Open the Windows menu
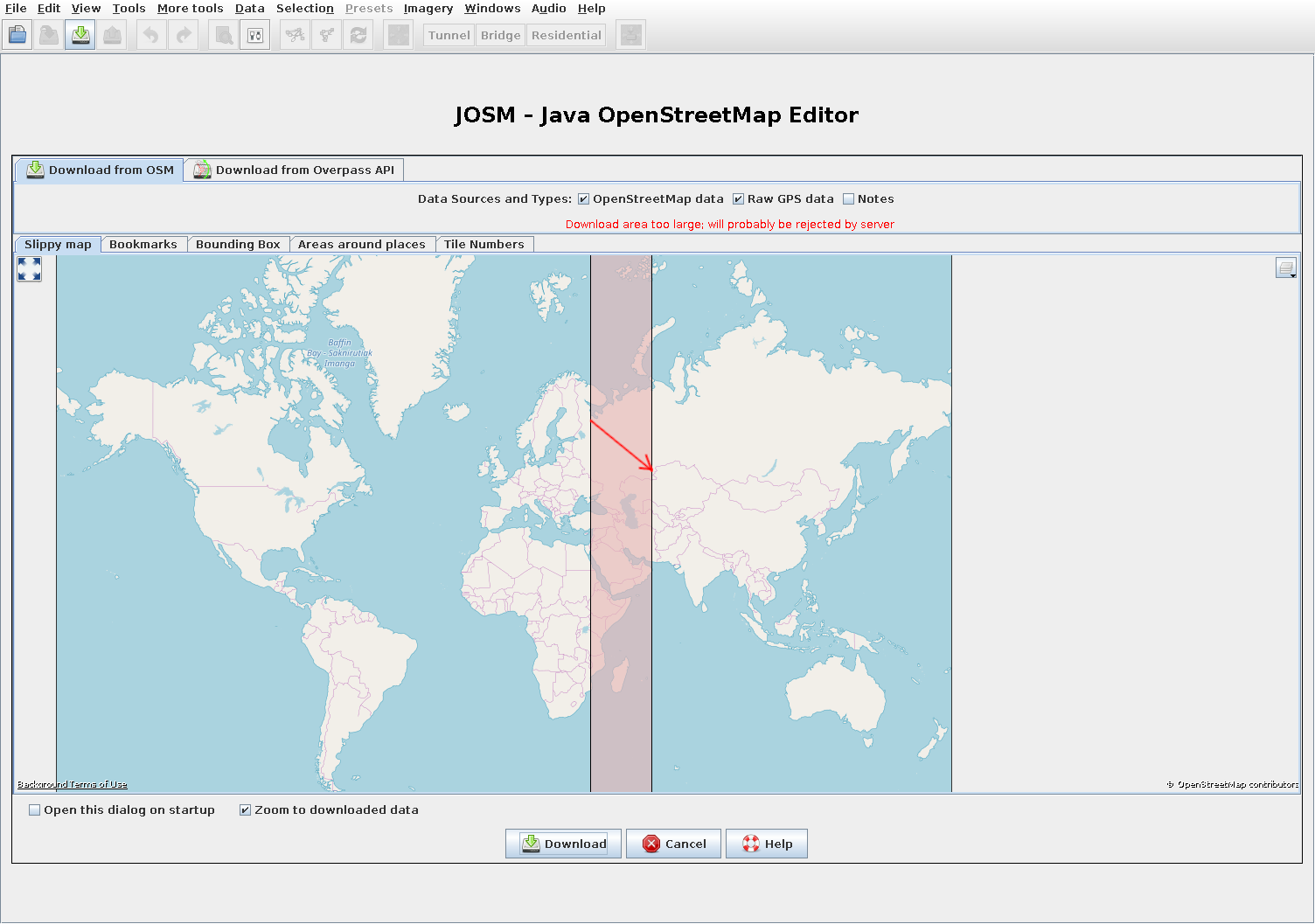This screenshot has width=1315, height=924. (x=492, y=9)
